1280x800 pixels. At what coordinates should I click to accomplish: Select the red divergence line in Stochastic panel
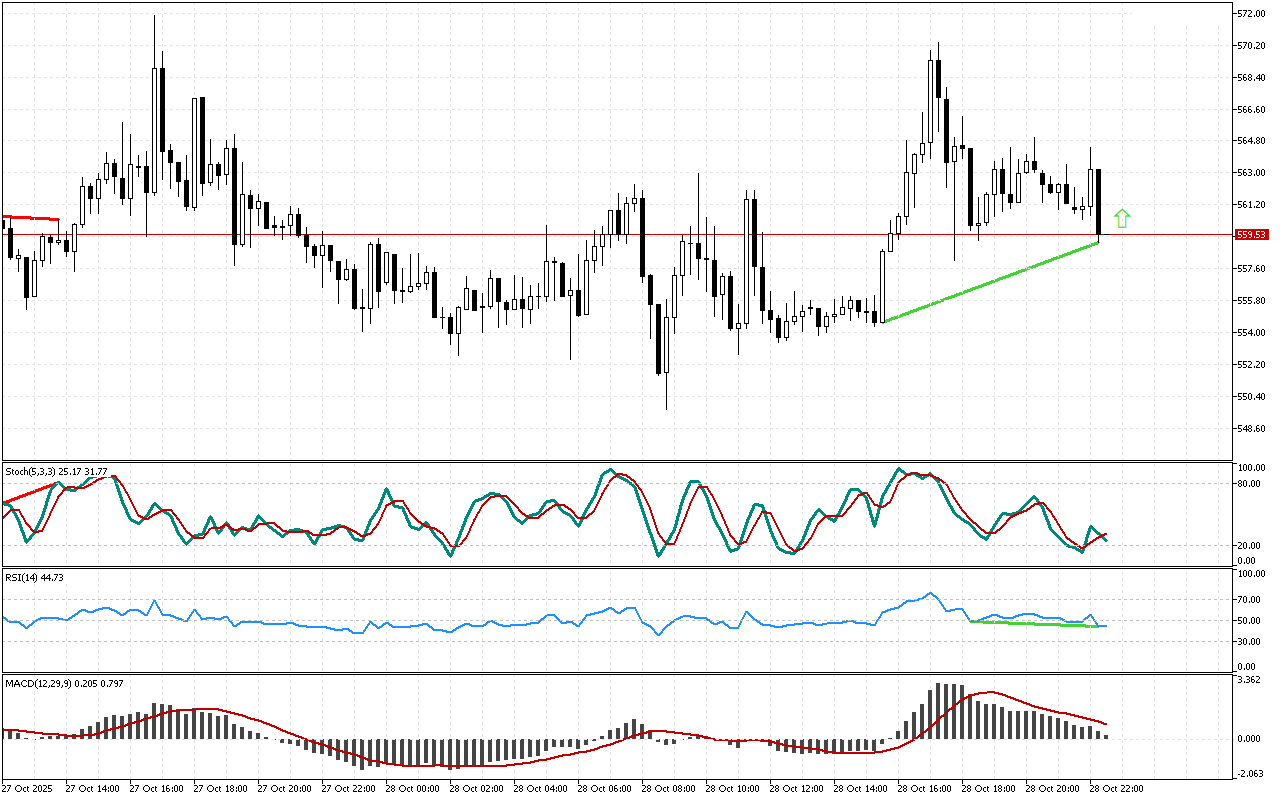coord(30,493)
